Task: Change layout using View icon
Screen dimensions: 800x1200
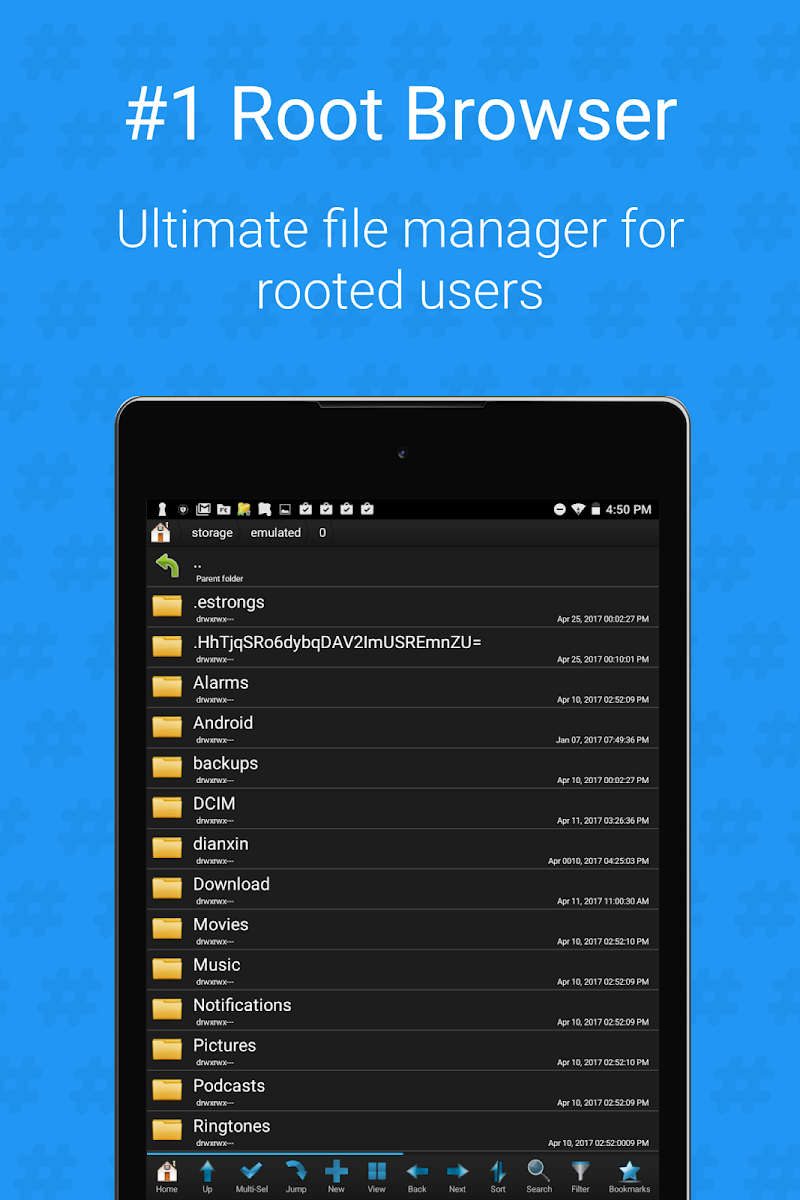Action: coord(376,1175)
